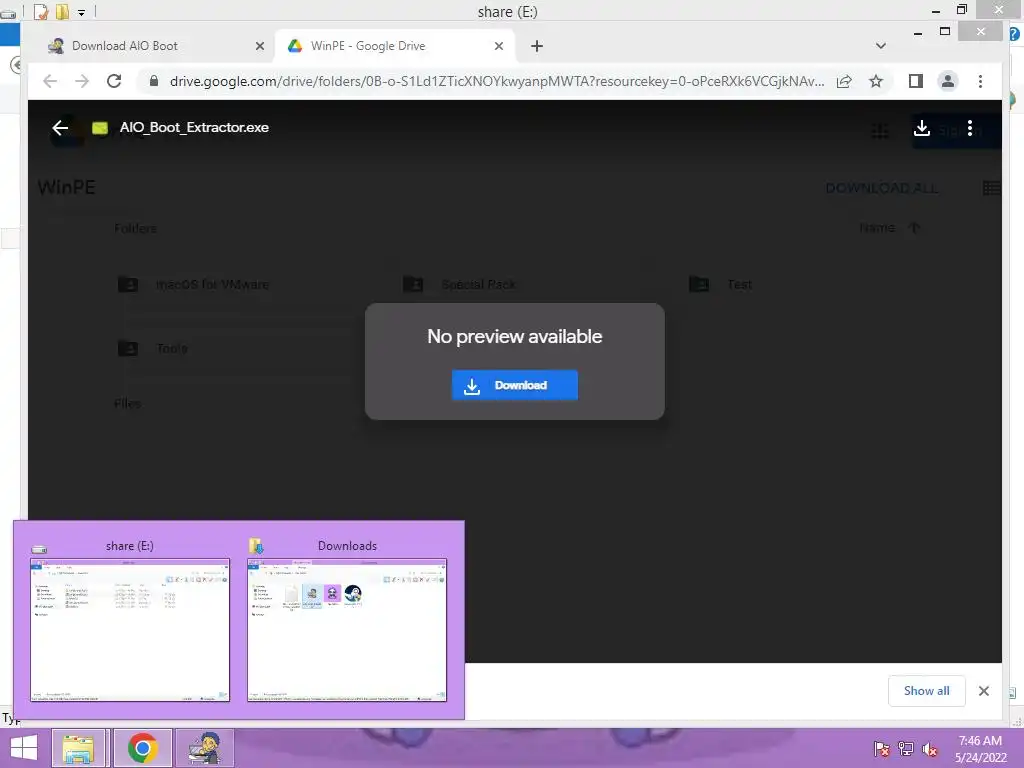Expand the Chrome tab search chevron
This screenshot has width=1024, height=768.
[881, 46]
